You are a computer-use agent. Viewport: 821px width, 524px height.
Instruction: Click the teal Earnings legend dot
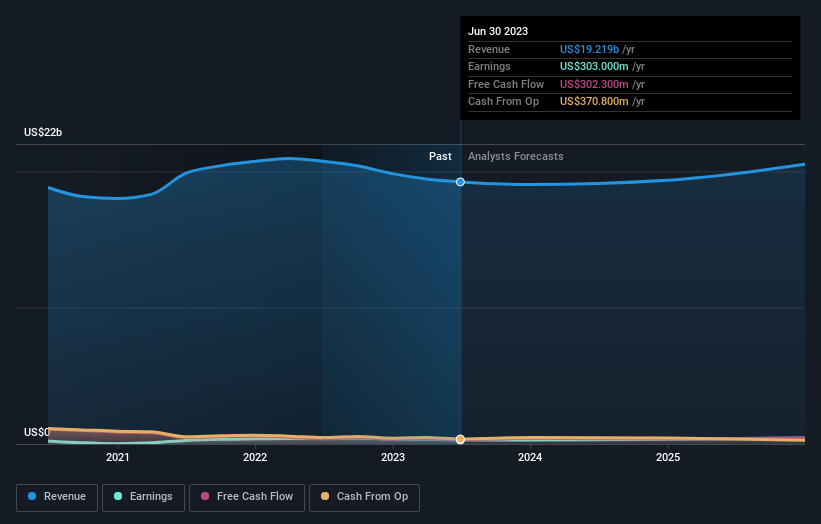[x=118, y=496]
